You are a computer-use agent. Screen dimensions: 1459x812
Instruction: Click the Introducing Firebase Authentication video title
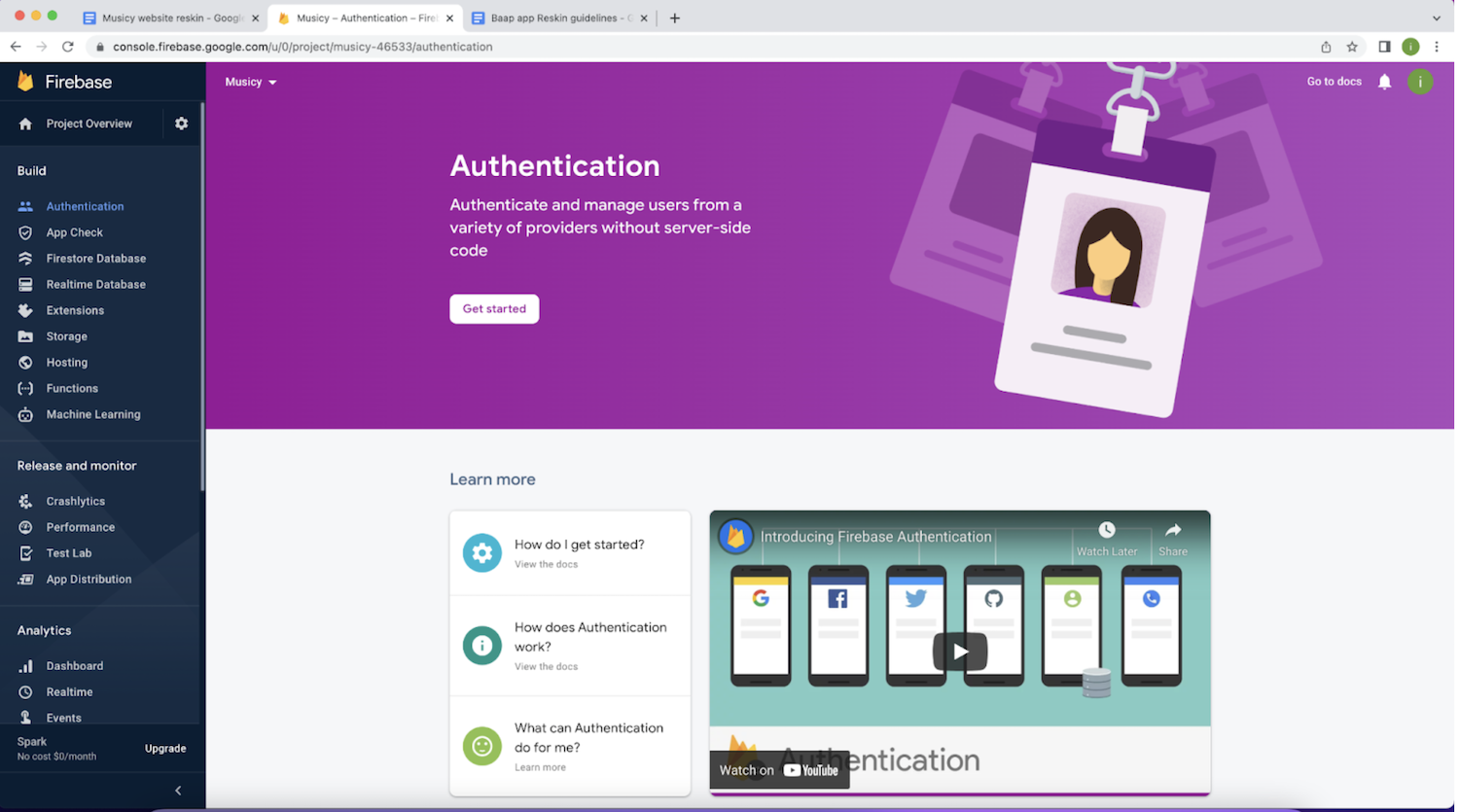point(875,537)
